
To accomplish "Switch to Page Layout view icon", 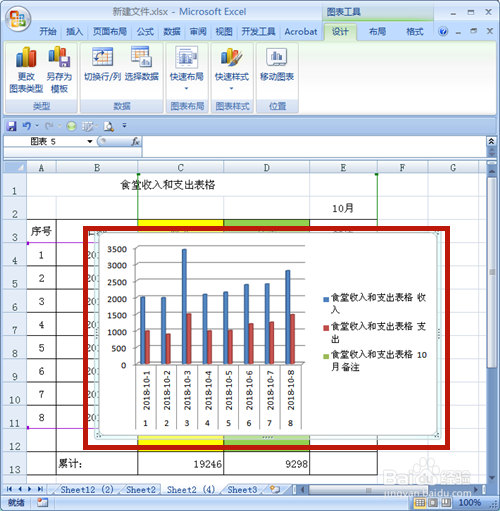I will [x=433, y=502].
